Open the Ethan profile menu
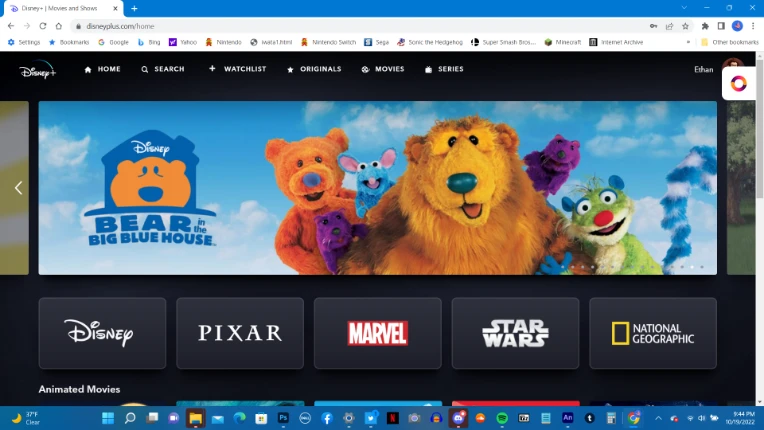This screenshot has height=430, width=764. pyautogui.click(x=704, y=70)
